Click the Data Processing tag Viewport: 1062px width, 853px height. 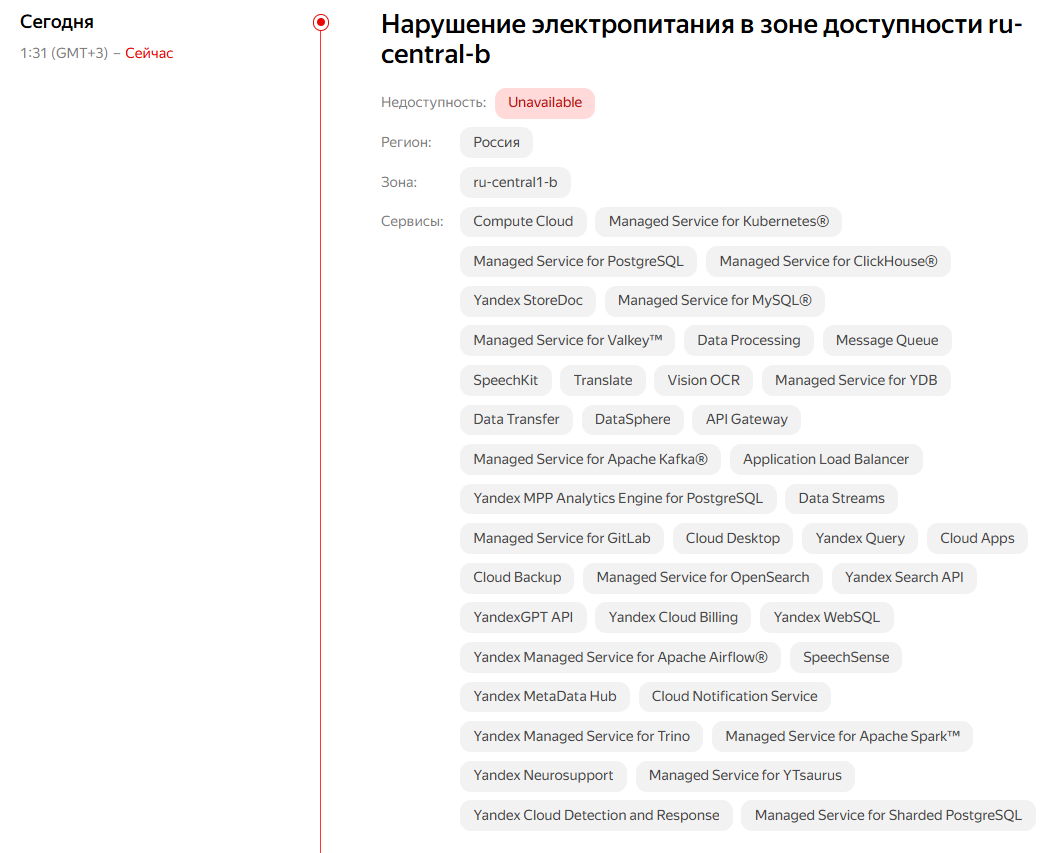pos(749,341)
